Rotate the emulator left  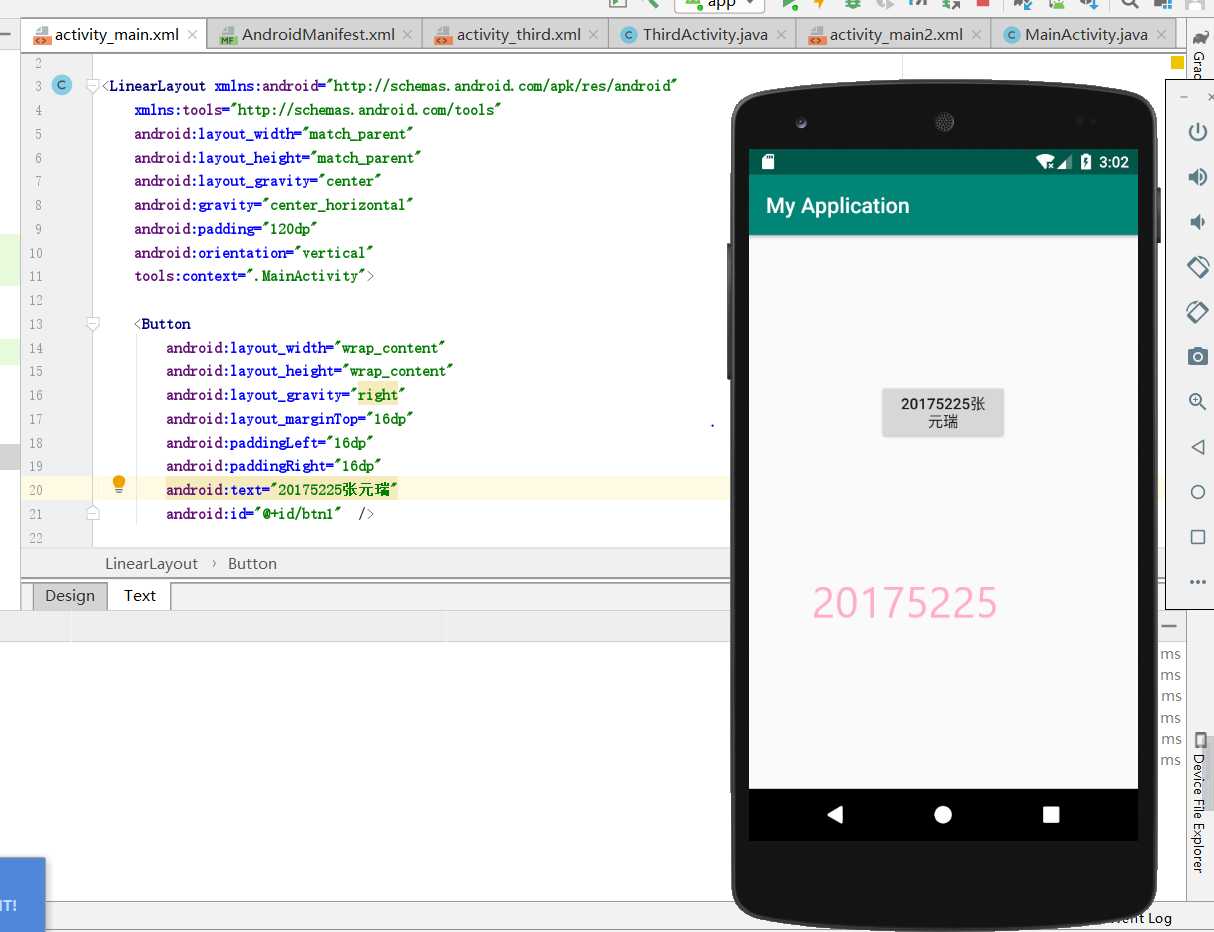[x=1197, y=267]
